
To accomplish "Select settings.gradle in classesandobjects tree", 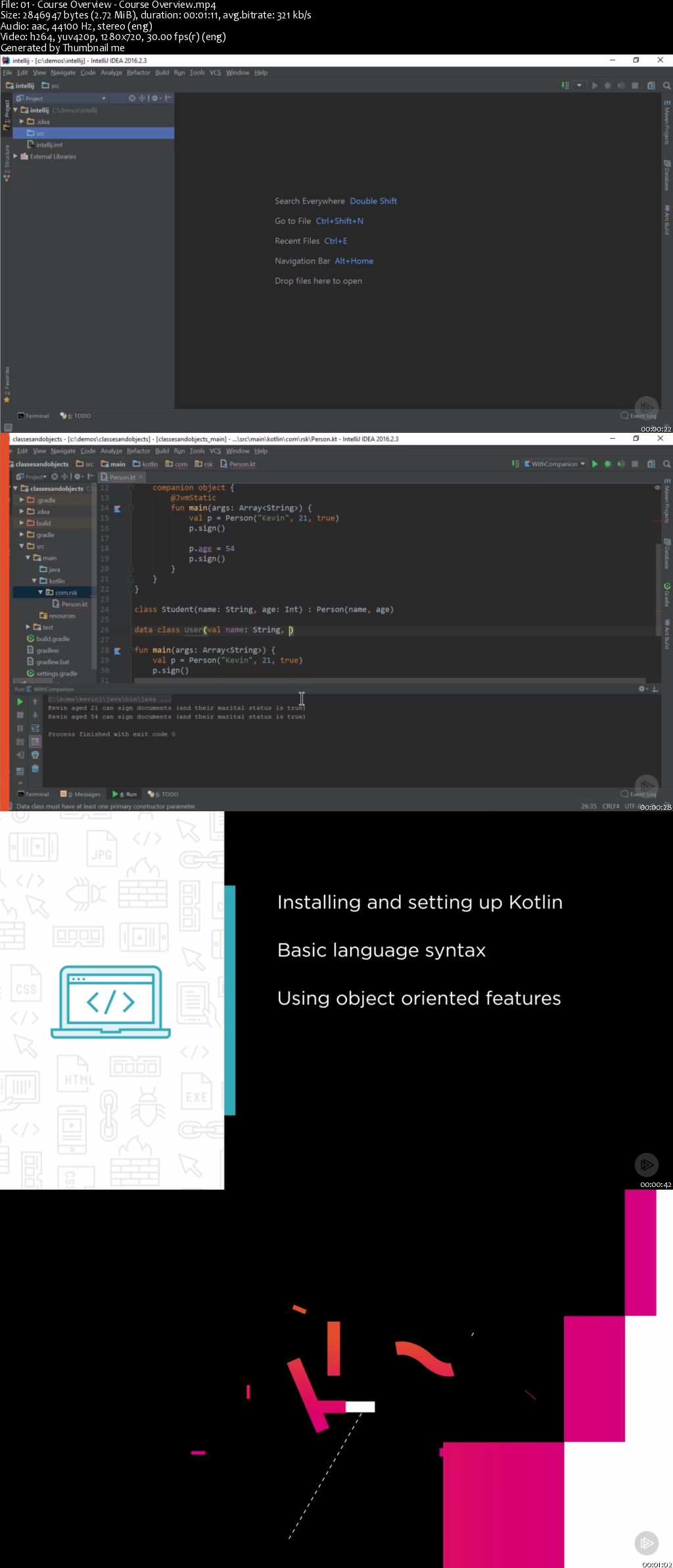I will coord(52,673).
